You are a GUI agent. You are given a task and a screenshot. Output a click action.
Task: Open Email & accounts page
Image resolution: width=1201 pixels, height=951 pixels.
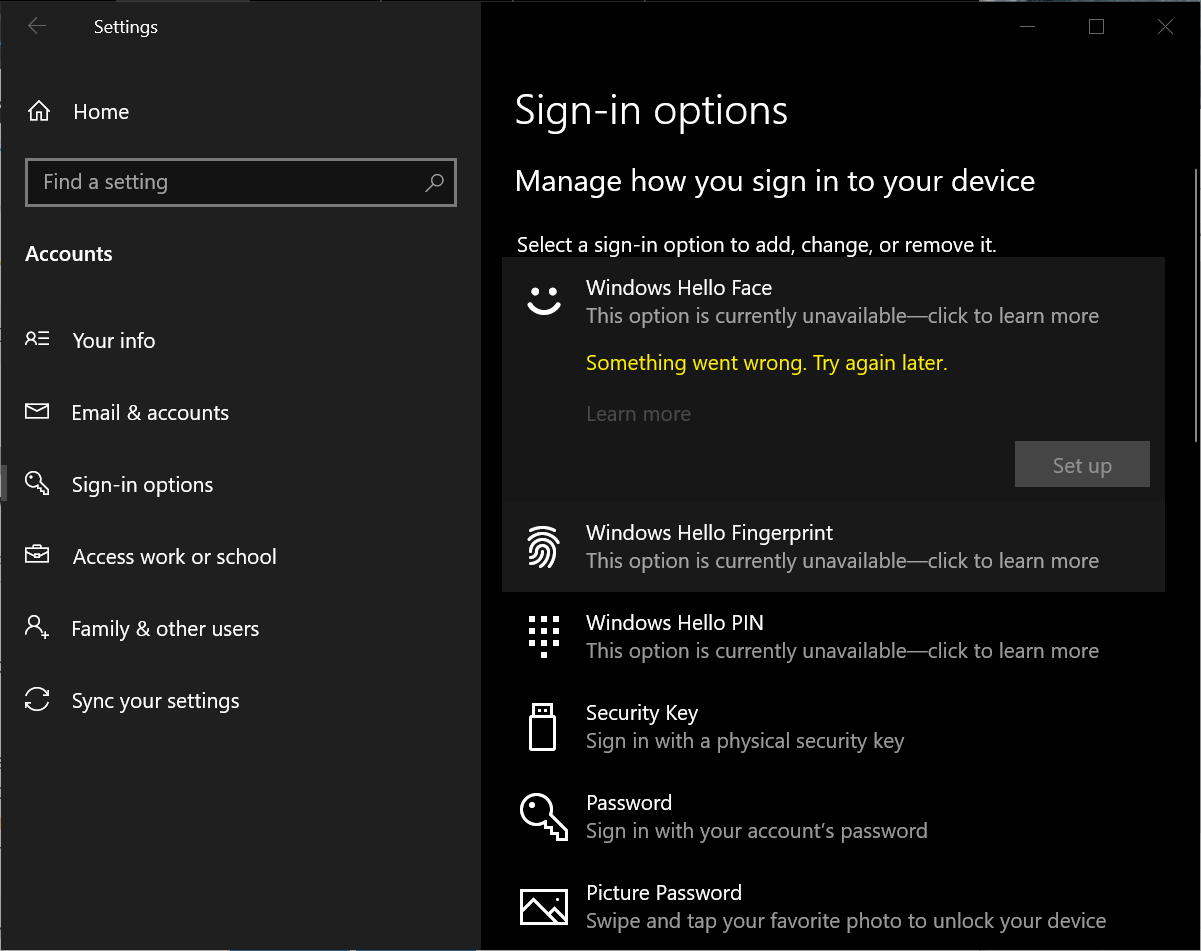tap(150, 412)
